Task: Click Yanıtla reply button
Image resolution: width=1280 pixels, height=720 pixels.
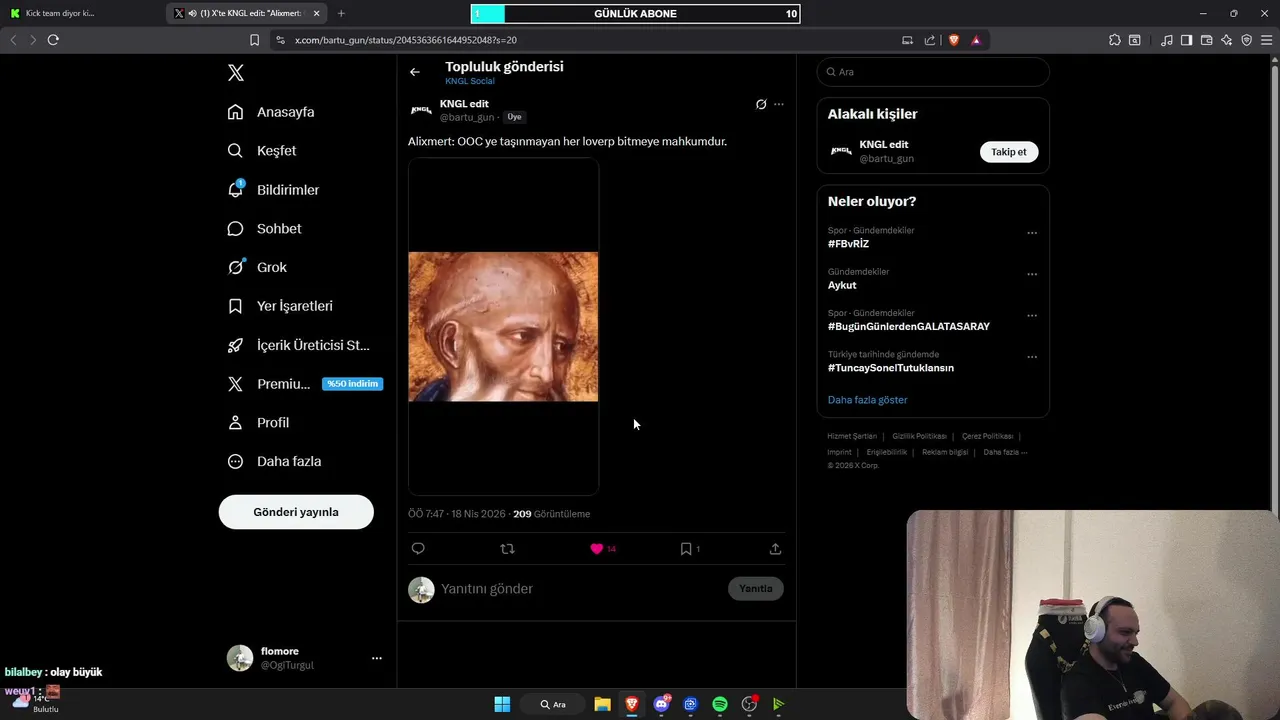Action: coord(756,589)
